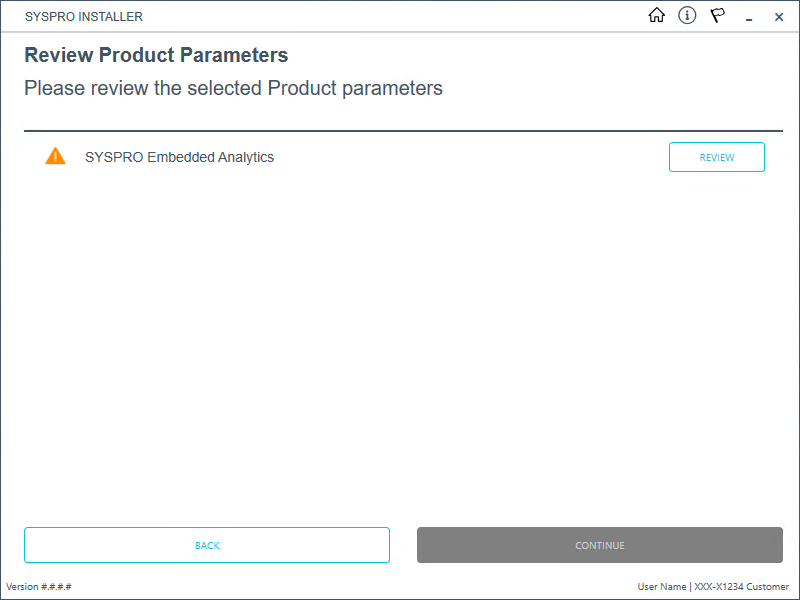Viewport: 800px width, 600px height.
Task: Close the SYSPRO Installer window
Action: [x=779, y=17]
